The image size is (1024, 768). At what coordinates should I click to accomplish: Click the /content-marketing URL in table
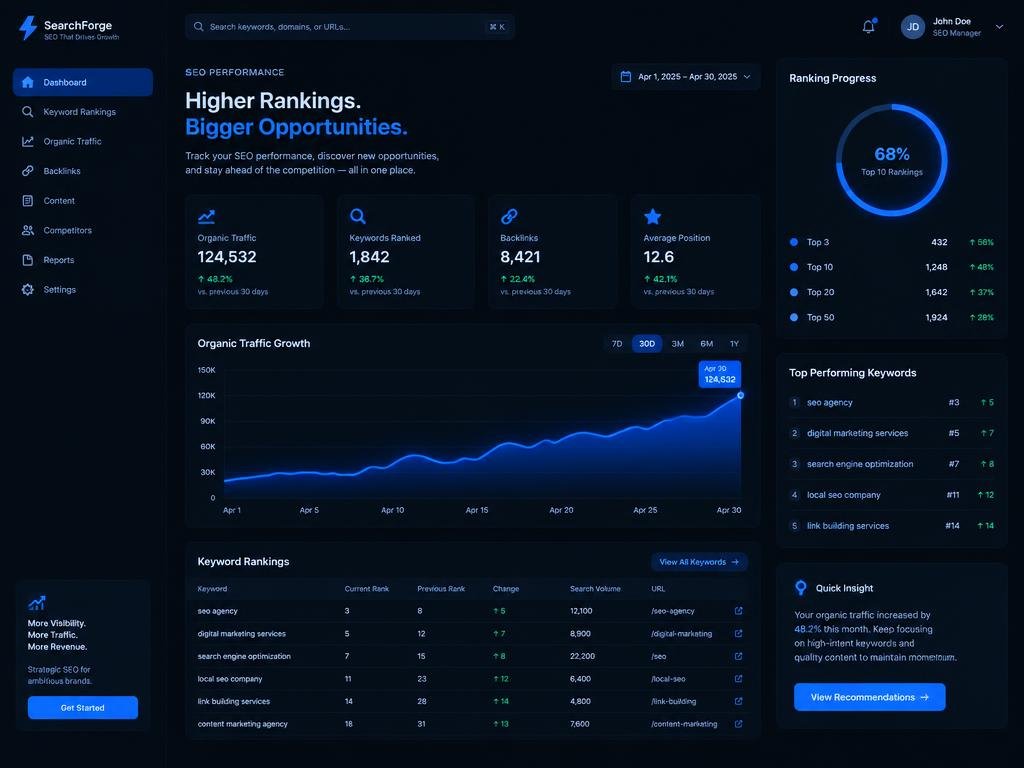click(x=684, y=724)
